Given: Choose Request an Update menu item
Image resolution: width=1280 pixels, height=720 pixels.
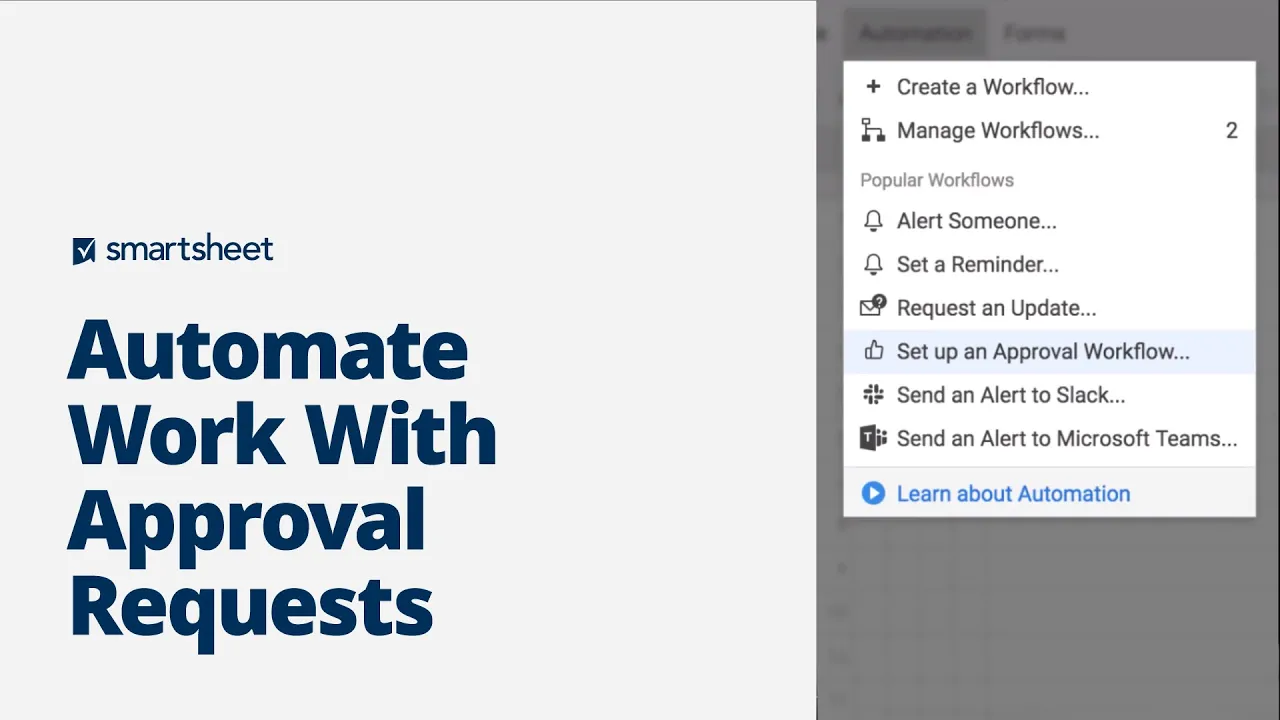Looking at the screenshot, I should (x=1049, y=308).
